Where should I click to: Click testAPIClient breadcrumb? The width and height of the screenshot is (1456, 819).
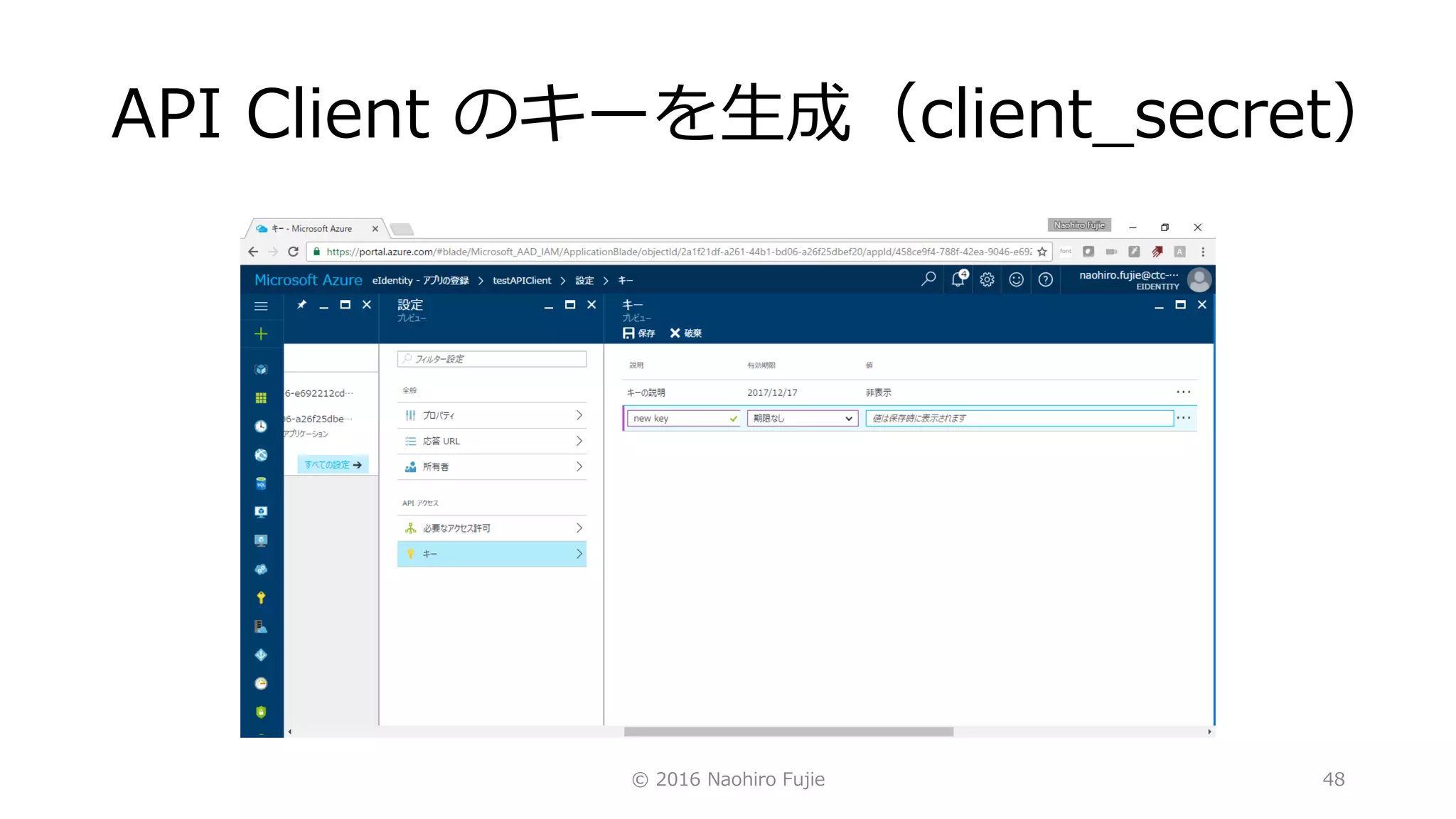522,281
